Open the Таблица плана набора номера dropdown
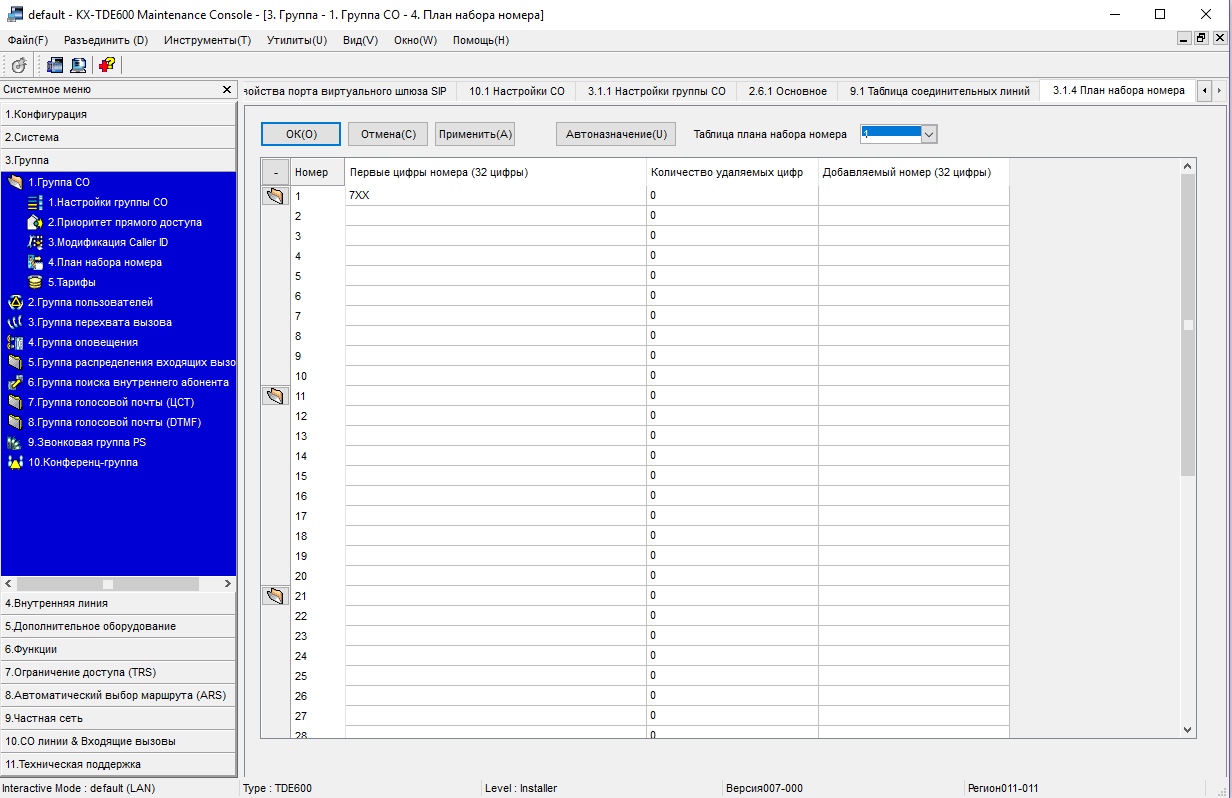 [928, 134]
